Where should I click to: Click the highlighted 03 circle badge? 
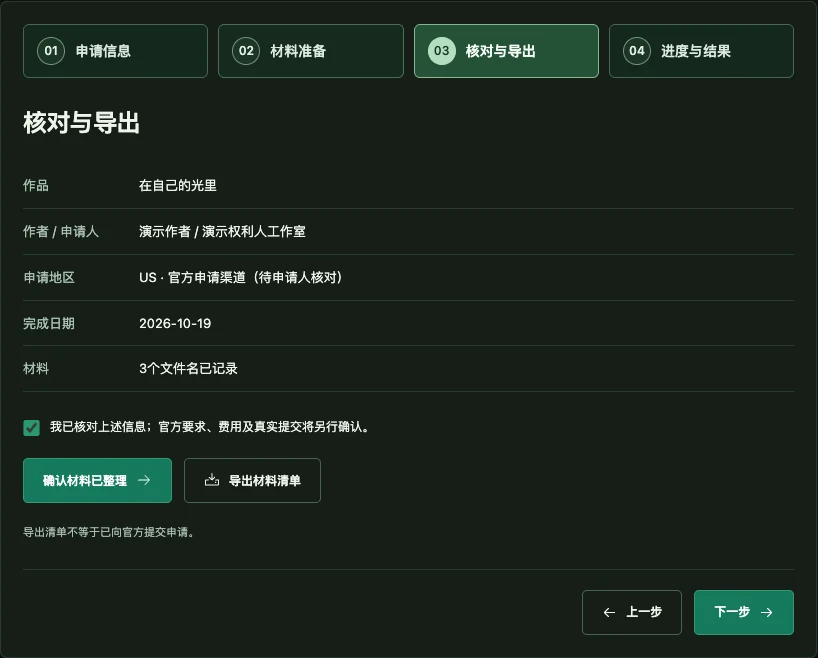pyautogui.click(x=441, y=51)
